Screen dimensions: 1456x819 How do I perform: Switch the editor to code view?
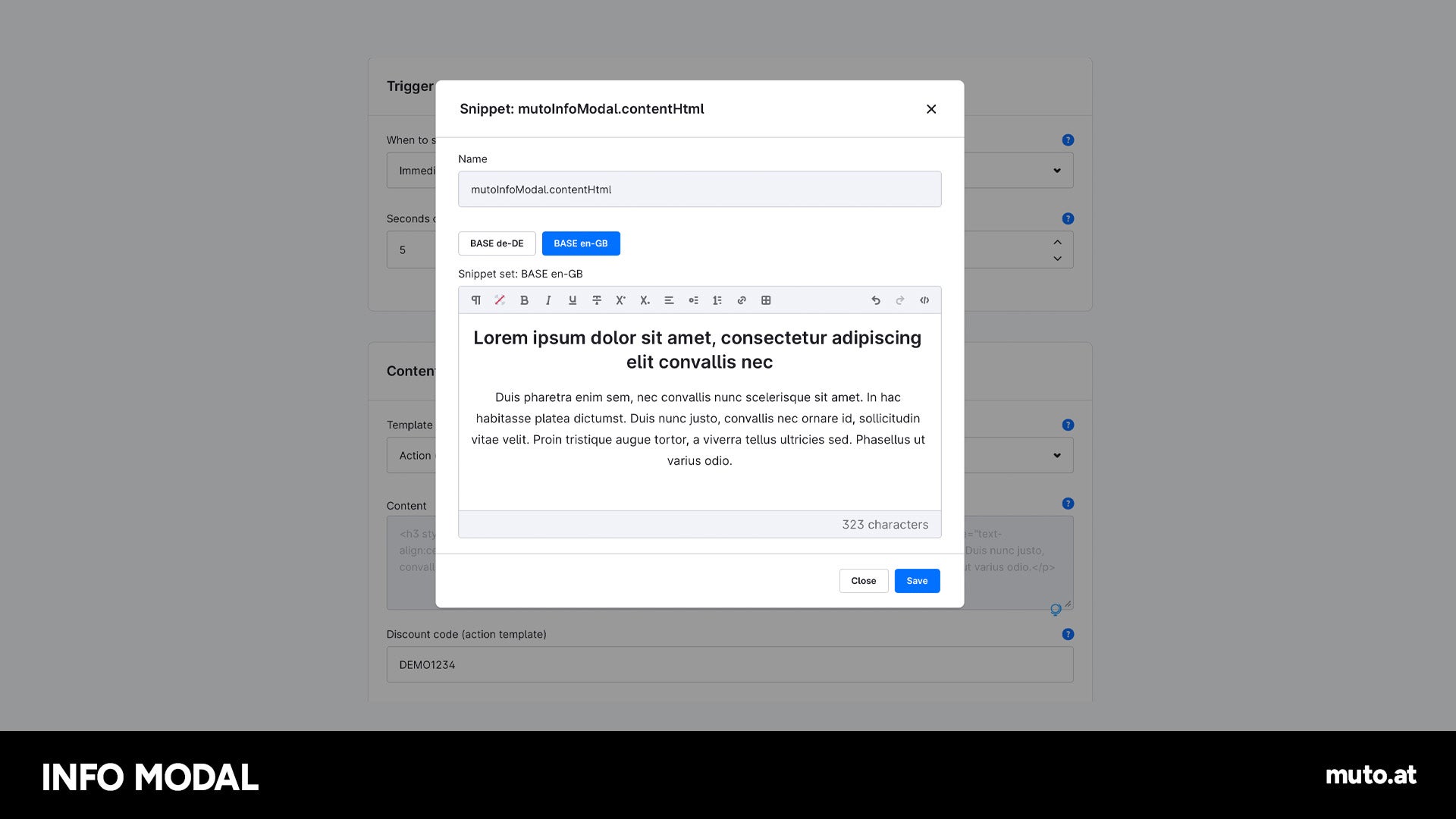coord(924,300)
